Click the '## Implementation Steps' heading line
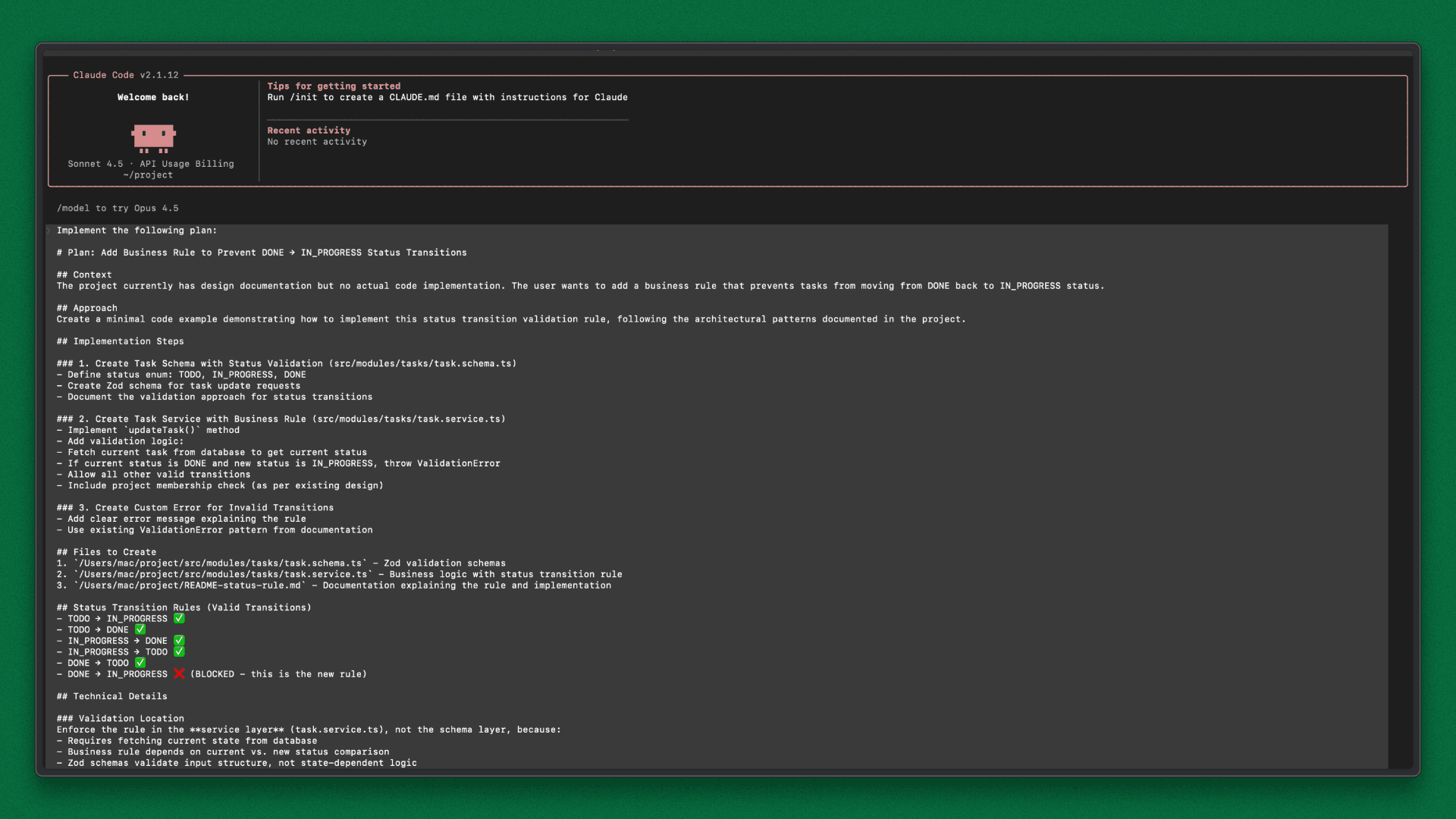The width and height of the screenshot is (1456, 819). (120, 341)
